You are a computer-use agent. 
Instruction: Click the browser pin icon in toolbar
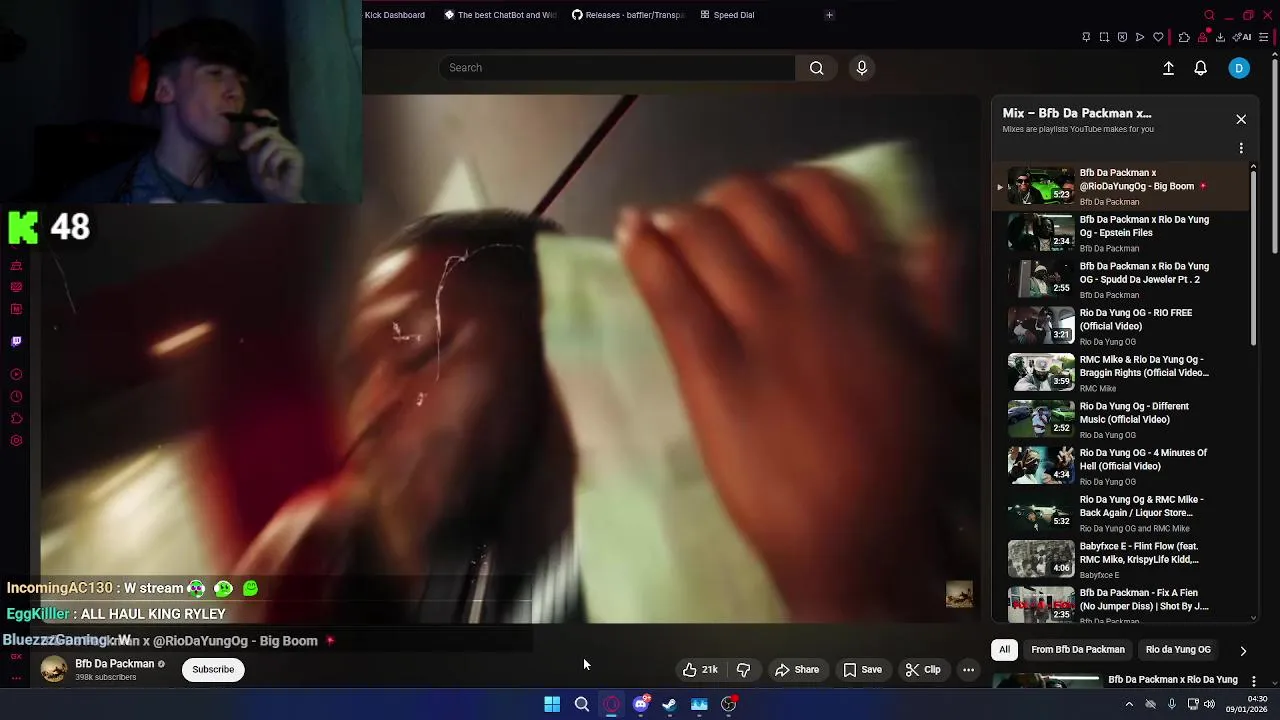tap(1086, 37)
